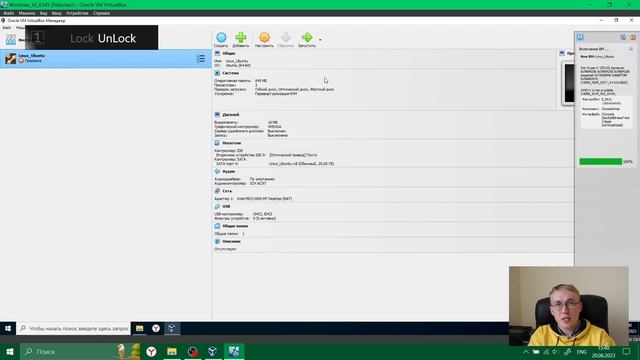The image size is (640, 360).
Task: Click the blue-gray icon atop notification panel
Action: coord(623,37)
